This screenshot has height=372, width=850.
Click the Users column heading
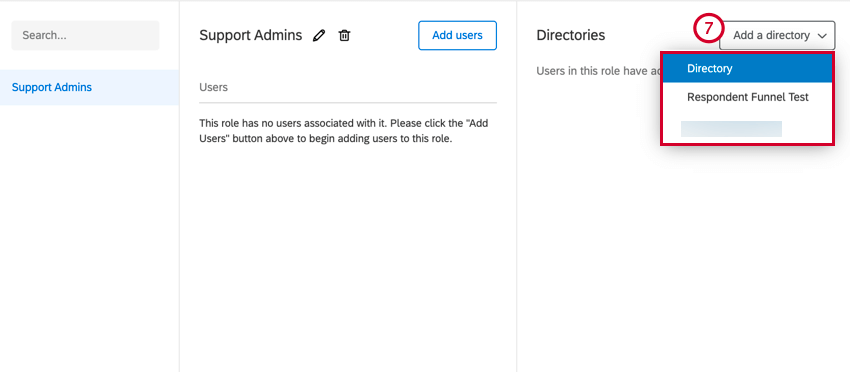pos(214,87)
